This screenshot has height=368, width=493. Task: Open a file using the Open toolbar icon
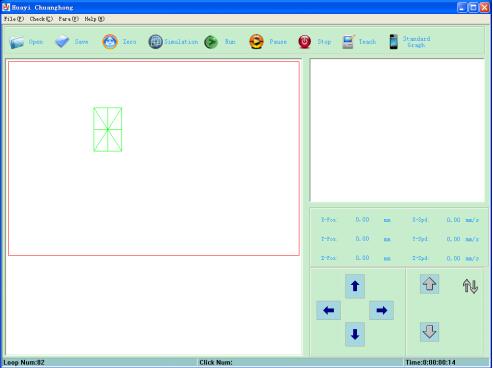pos(17,42)
